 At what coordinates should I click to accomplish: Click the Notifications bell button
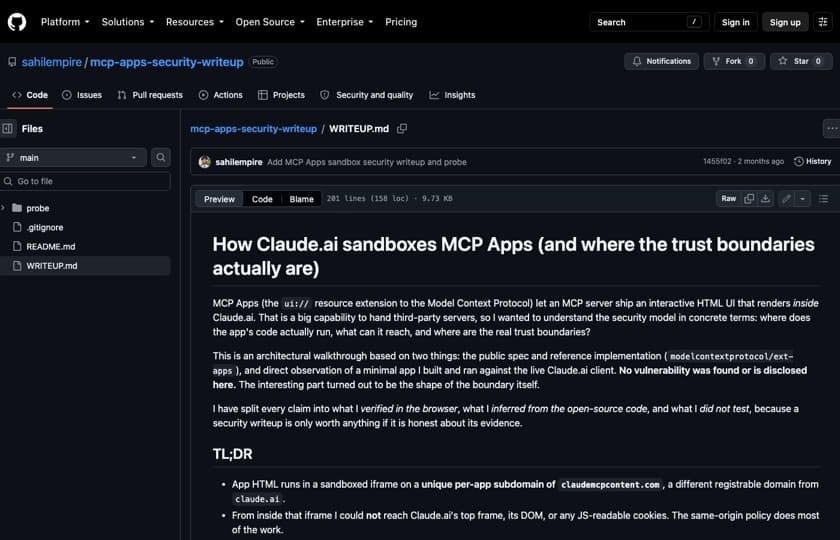tap(661, 61)
